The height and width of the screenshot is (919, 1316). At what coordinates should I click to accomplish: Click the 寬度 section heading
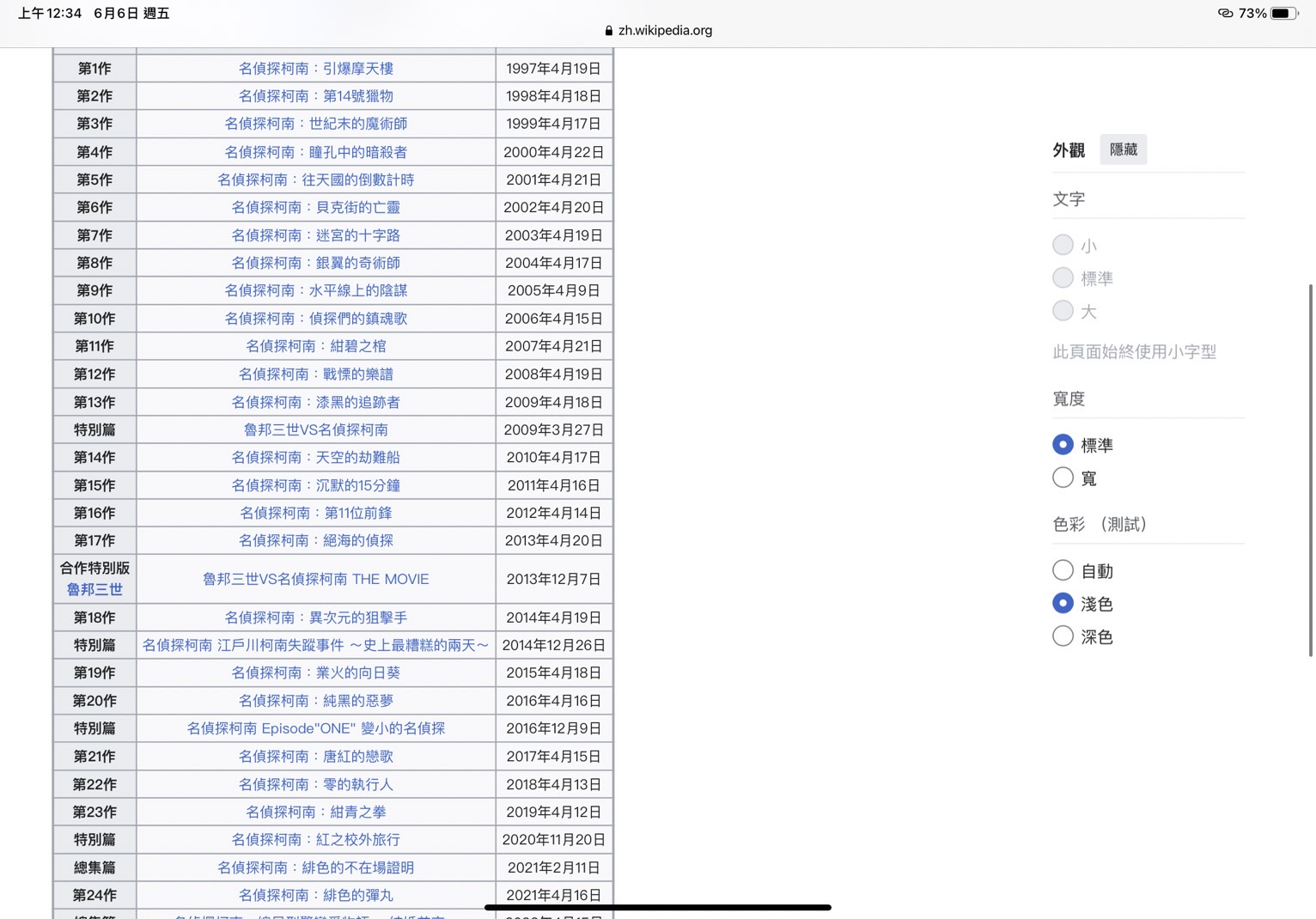[x=1069, y=399]
